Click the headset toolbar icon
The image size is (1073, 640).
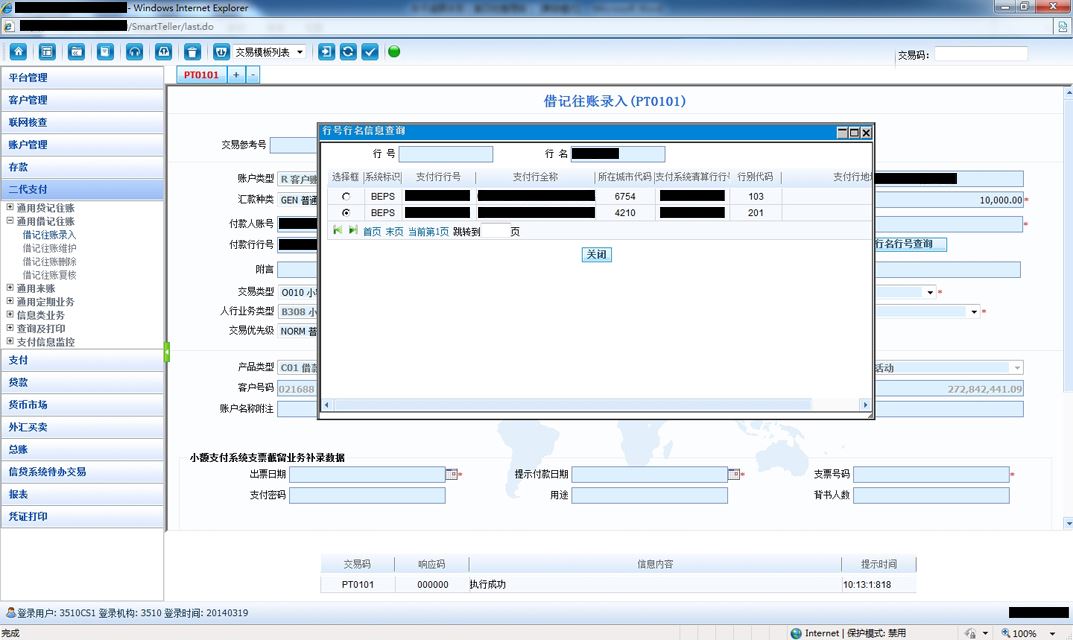point(134,52)
